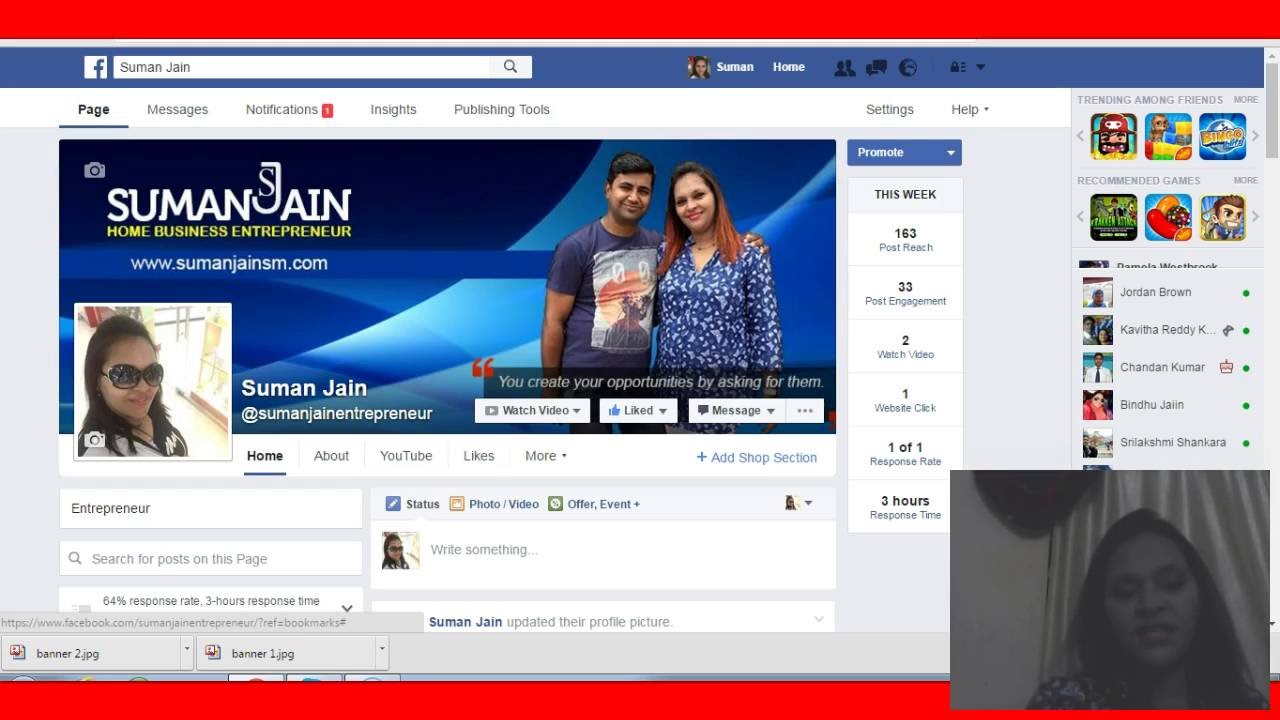This screenshot has height=720, width=1280.
Task: Click Add Shop Section link
Action: click(757, 457)
